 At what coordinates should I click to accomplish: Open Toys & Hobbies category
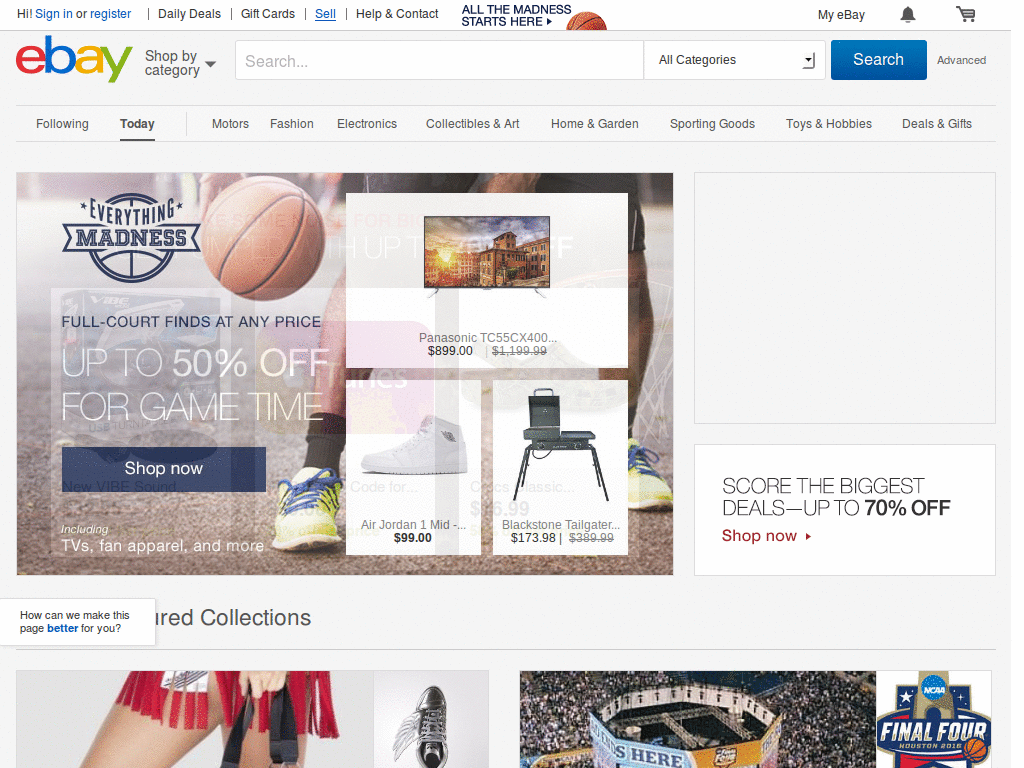[829, 123]
